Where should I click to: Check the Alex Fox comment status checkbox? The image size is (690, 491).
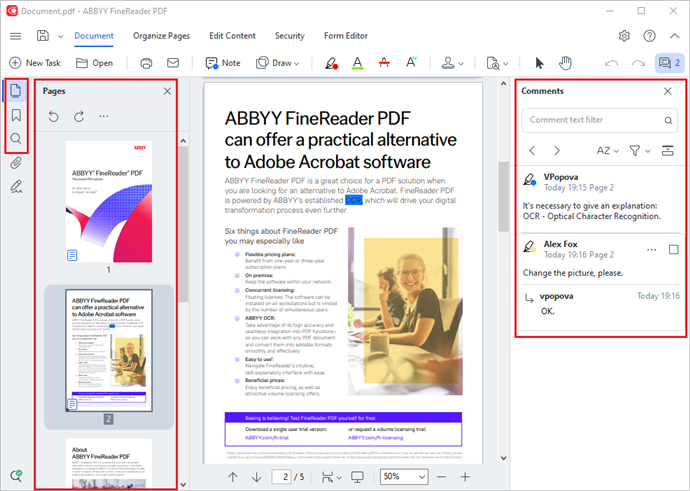[x=673, y=249]
